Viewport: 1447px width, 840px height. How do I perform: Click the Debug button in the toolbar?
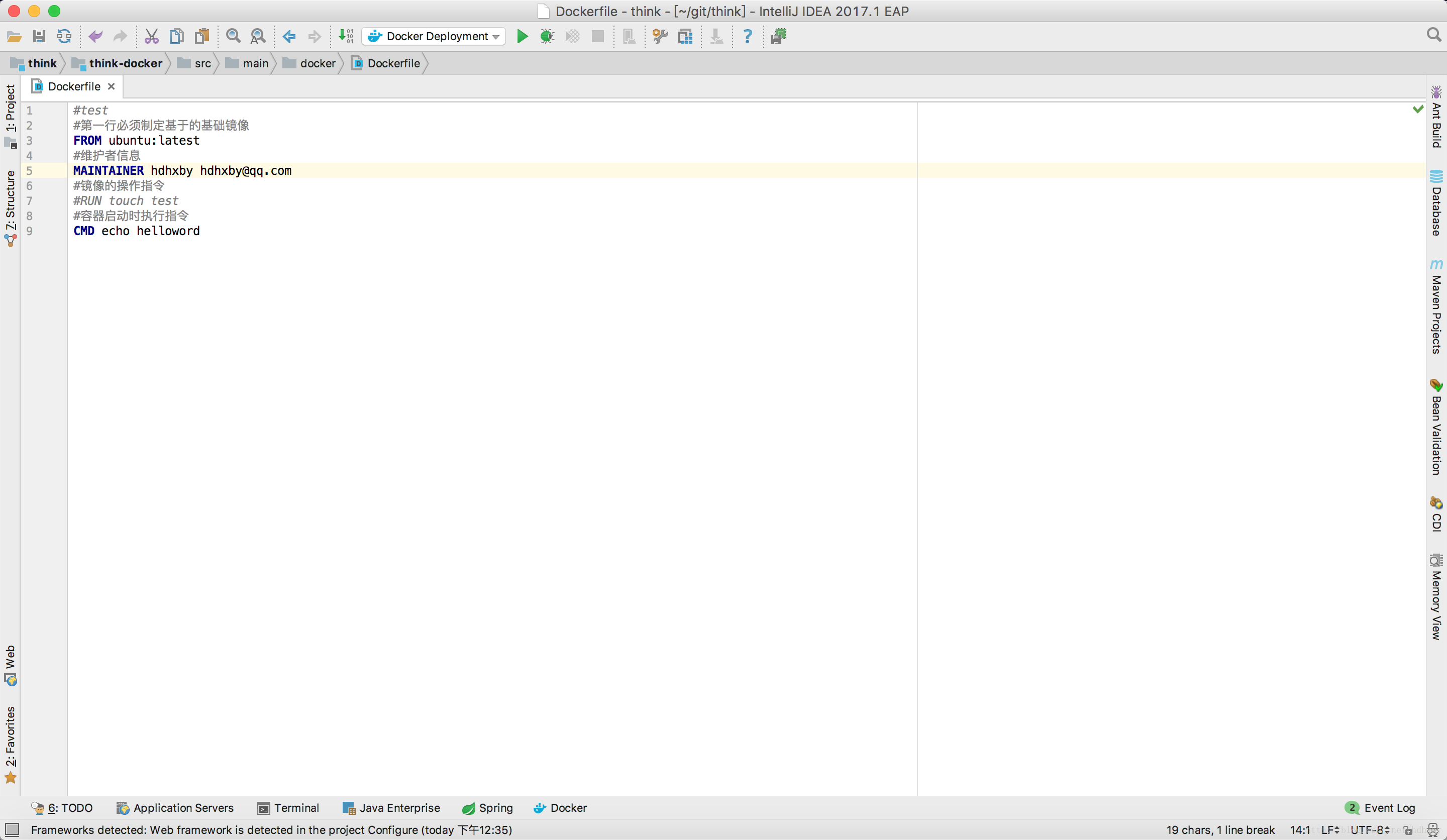coord(548,36)
